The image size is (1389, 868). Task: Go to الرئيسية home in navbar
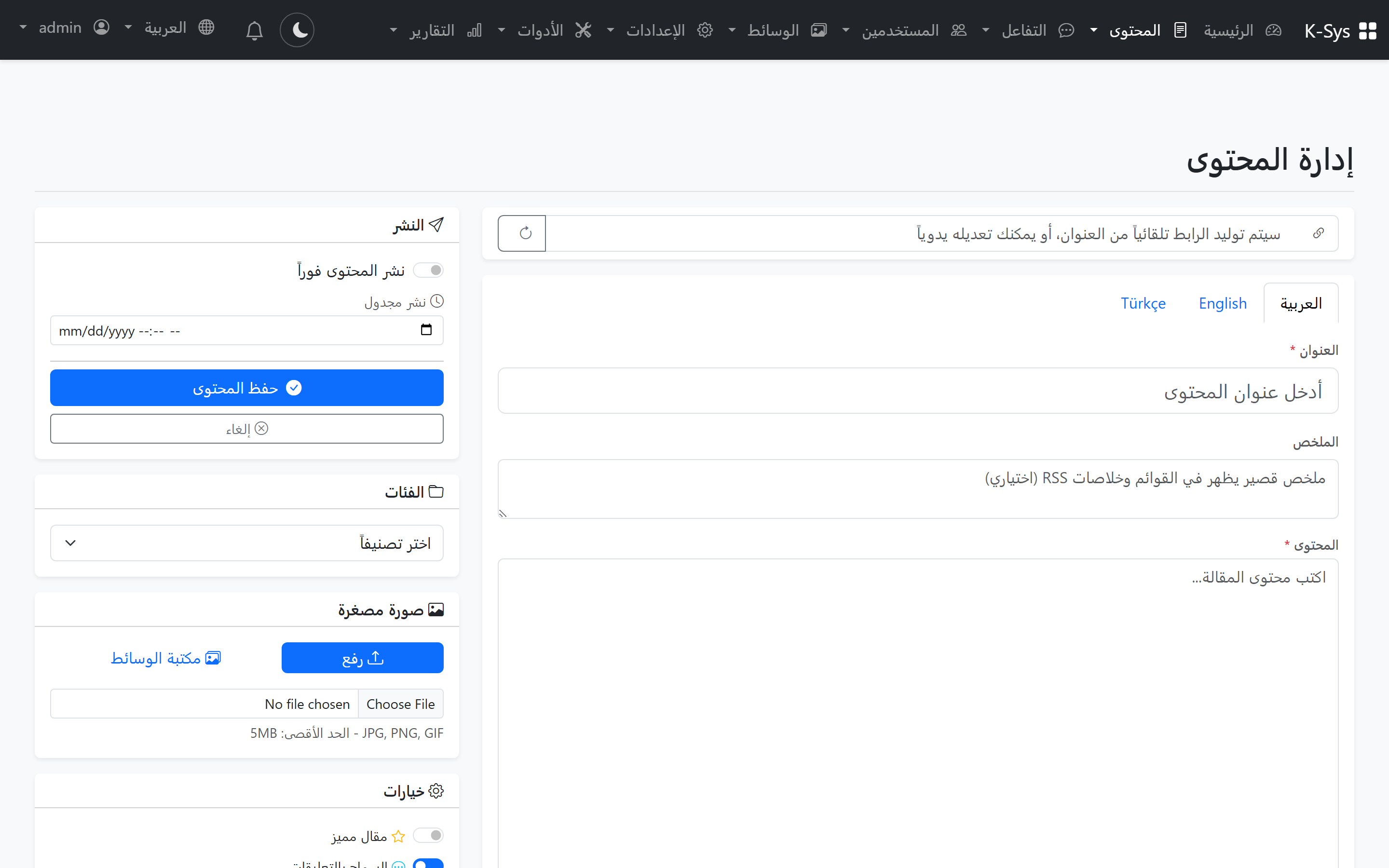1243,30
